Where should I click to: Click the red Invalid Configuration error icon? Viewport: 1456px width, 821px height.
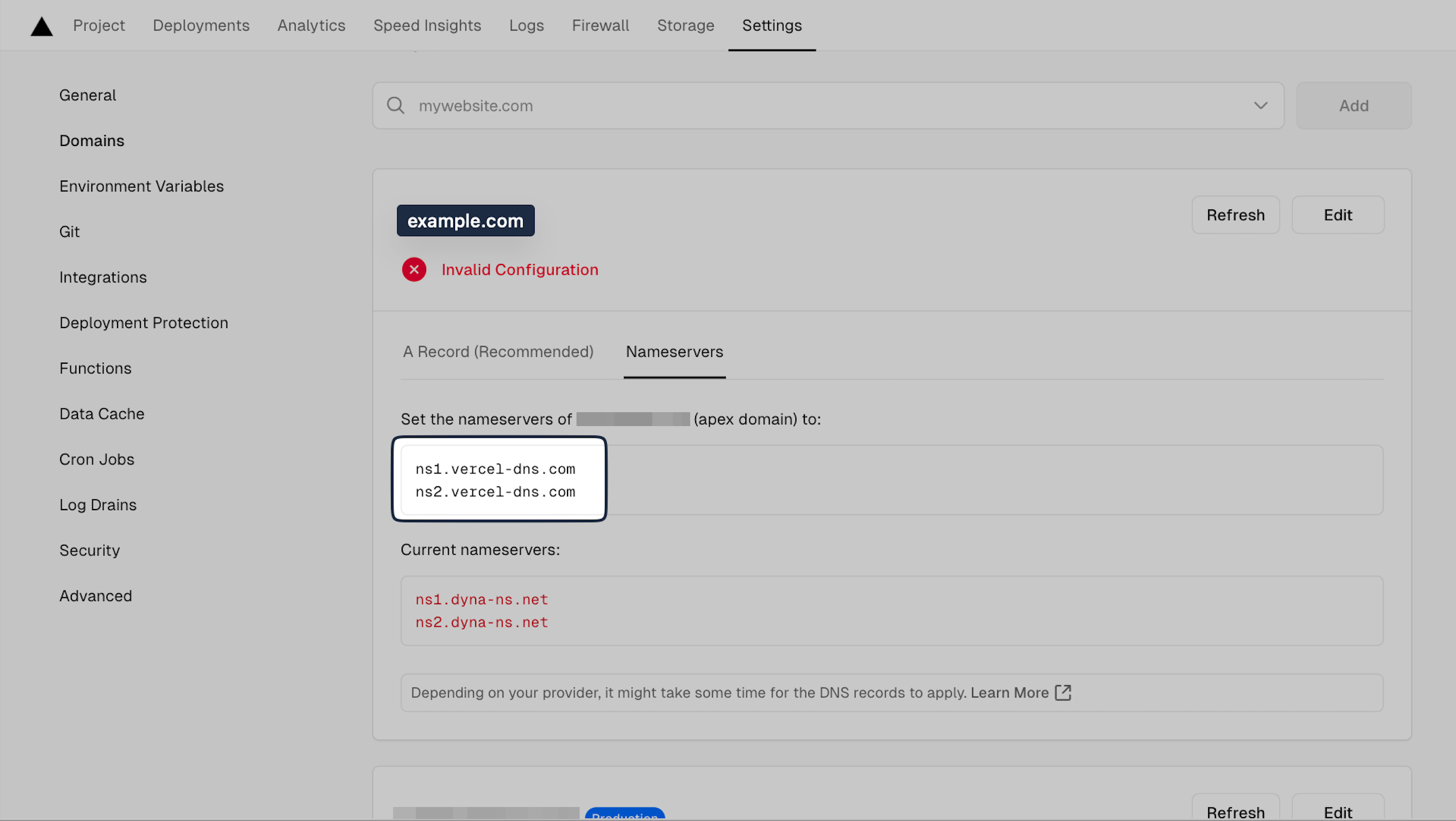[414, 270]
